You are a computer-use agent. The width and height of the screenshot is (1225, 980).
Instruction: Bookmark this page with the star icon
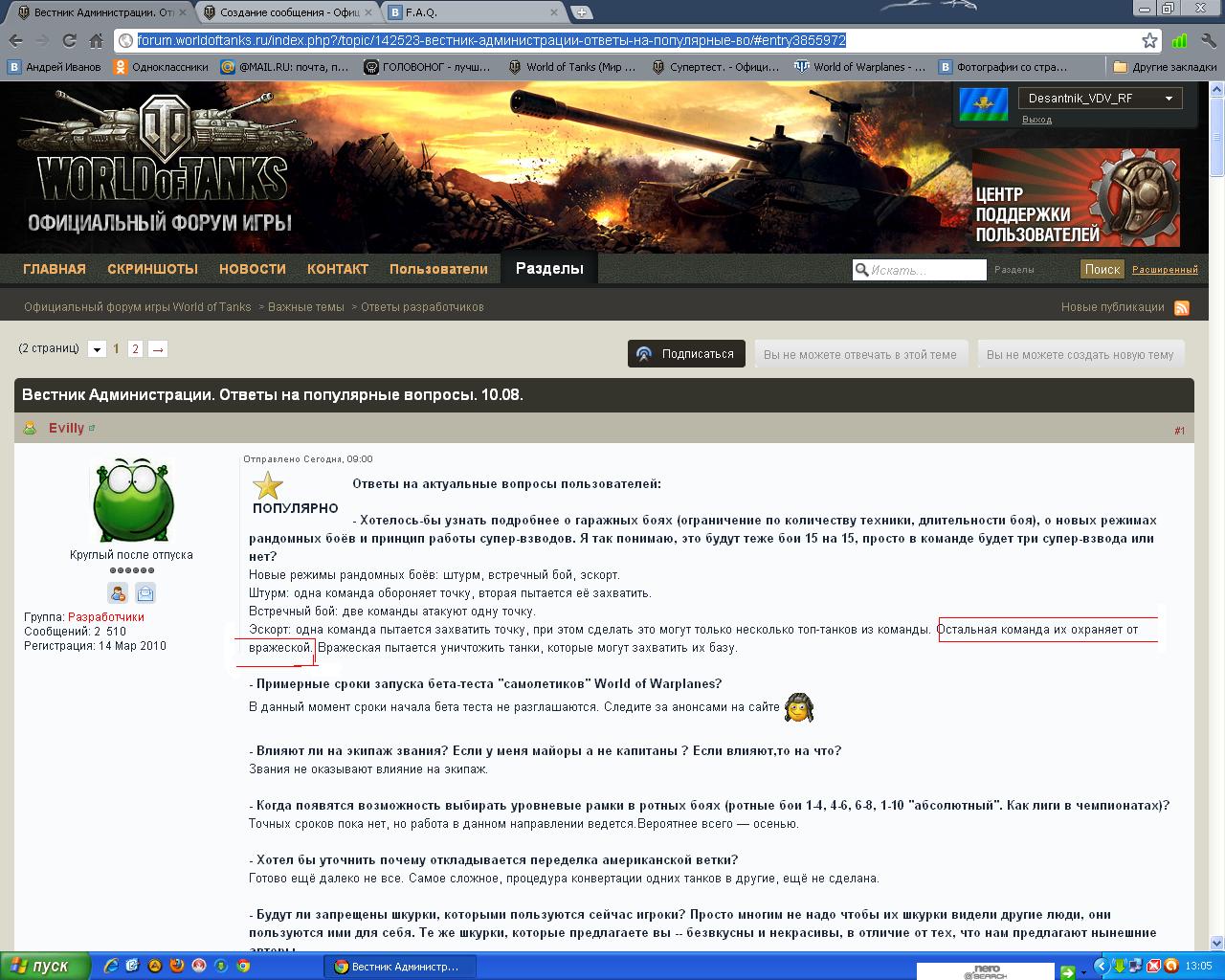(x=1149, y=40)
